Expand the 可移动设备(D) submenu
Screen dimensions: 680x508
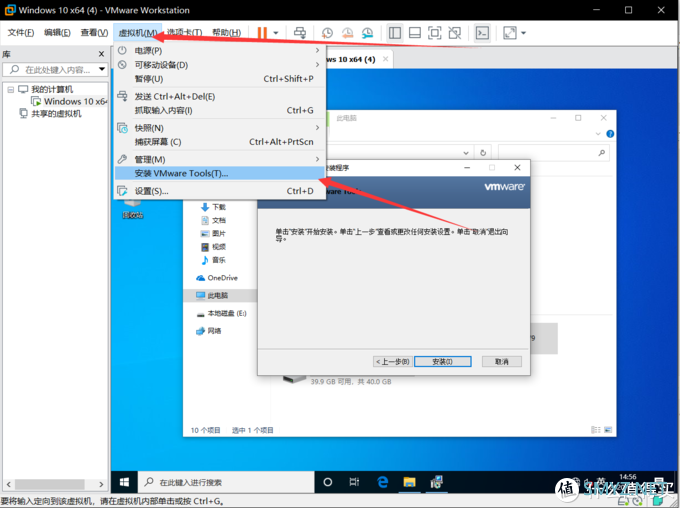[x=220, y=65]
